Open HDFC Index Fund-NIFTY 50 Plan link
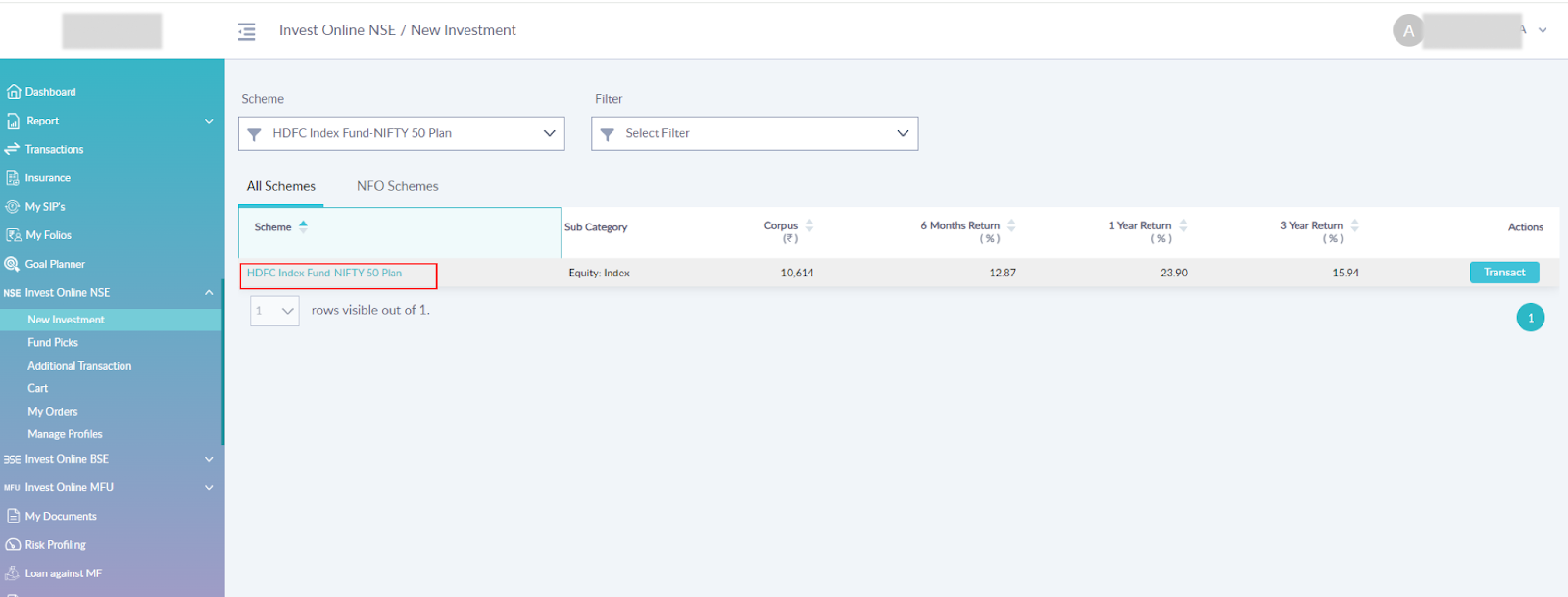This screenshot has width=1568, height=597. [x=324, y=274]
